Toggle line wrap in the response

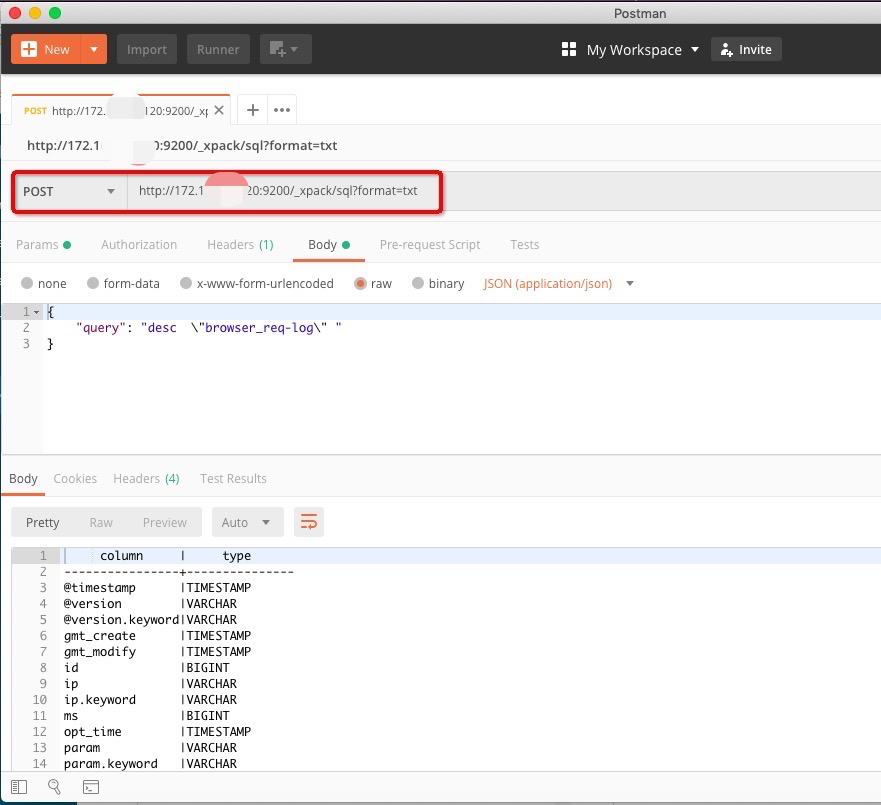pyautogui.click(x=308, y=522)
